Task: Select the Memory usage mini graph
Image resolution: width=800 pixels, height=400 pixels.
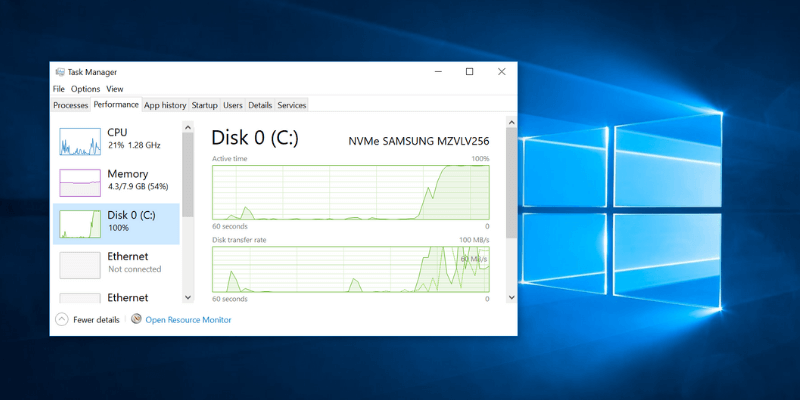Action: 80,183
